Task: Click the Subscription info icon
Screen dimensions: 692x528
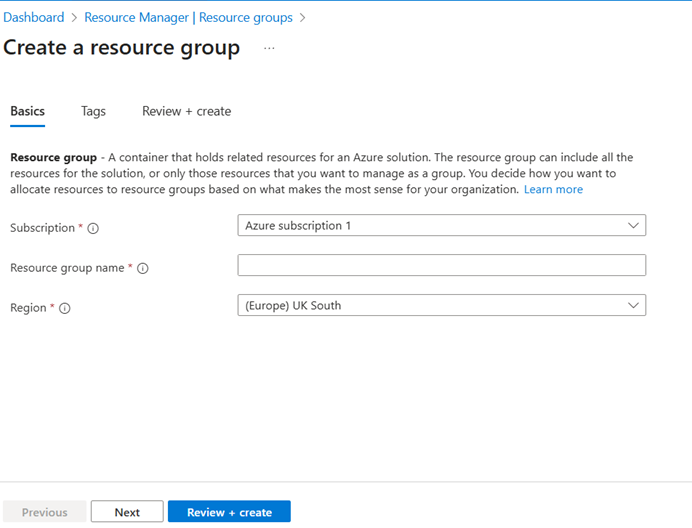Action: [93, 228]
